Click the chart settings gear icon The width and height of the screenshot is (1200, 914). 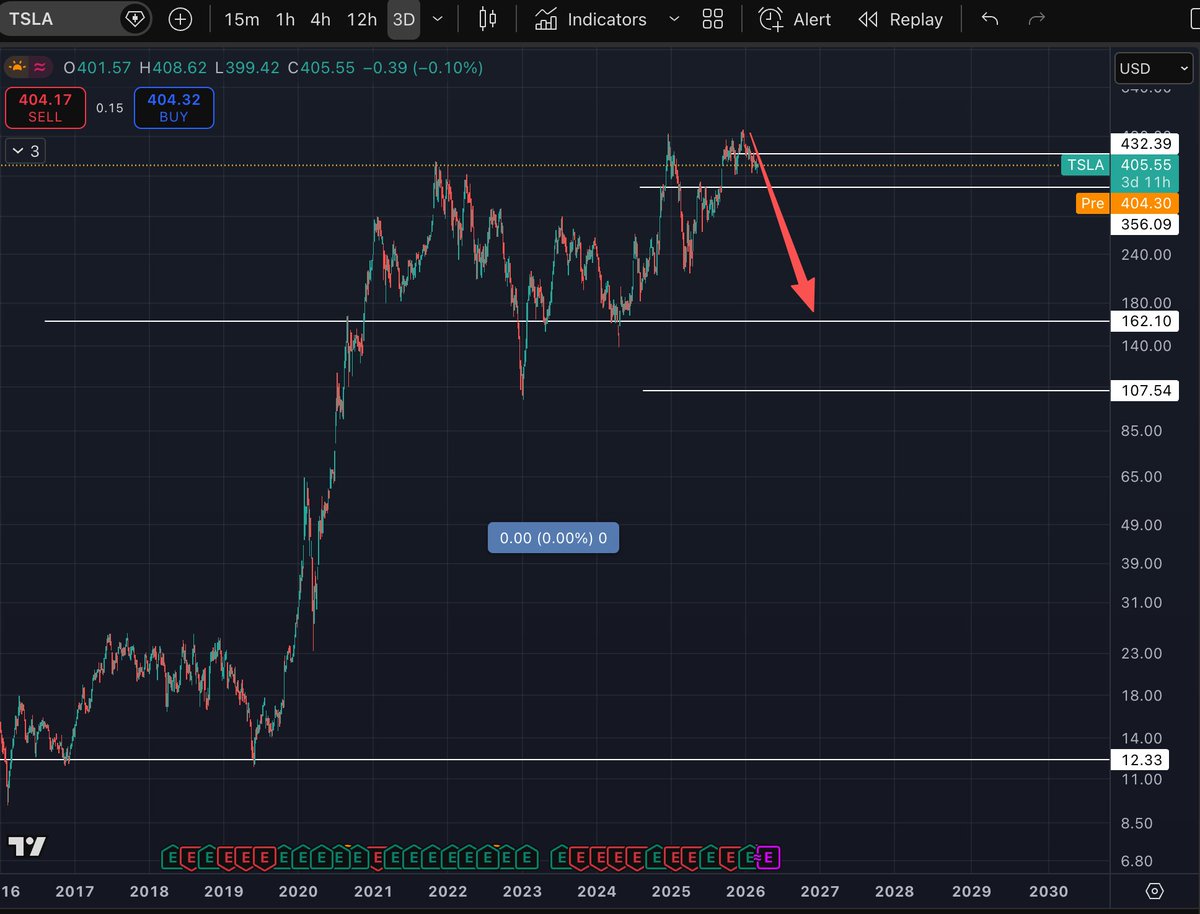[1155, 891]
